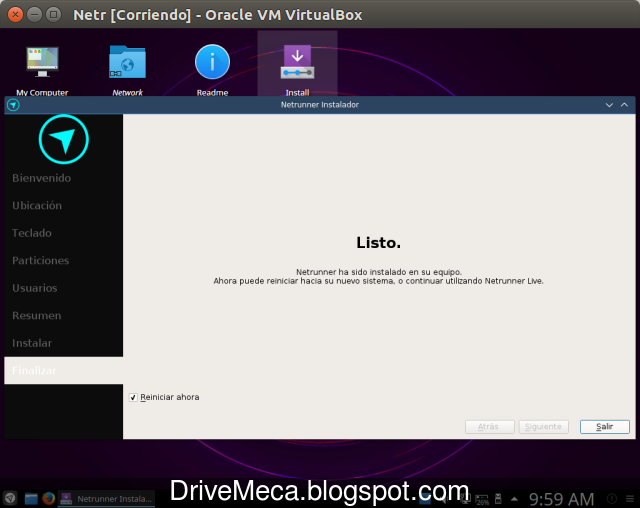Minimize the VirtualBox window
Viewport: 640px width, 508px height.
click(34, 15)
